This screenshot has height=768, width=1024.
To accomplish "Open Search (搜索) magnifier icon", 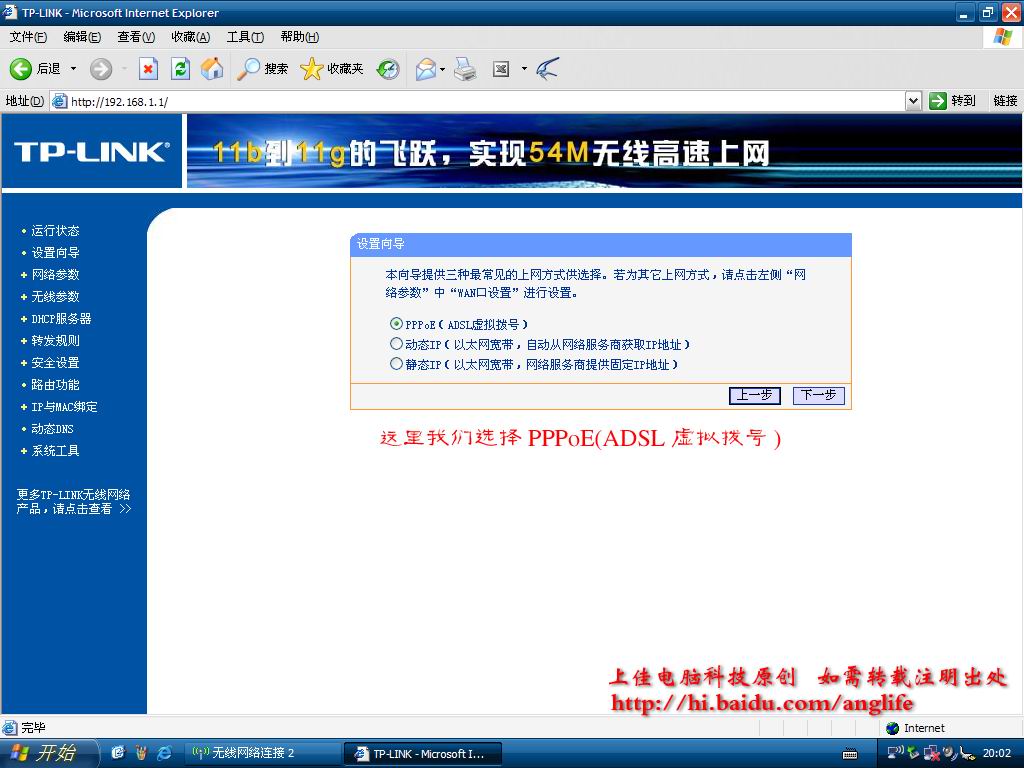I will (x=248, y=69).
